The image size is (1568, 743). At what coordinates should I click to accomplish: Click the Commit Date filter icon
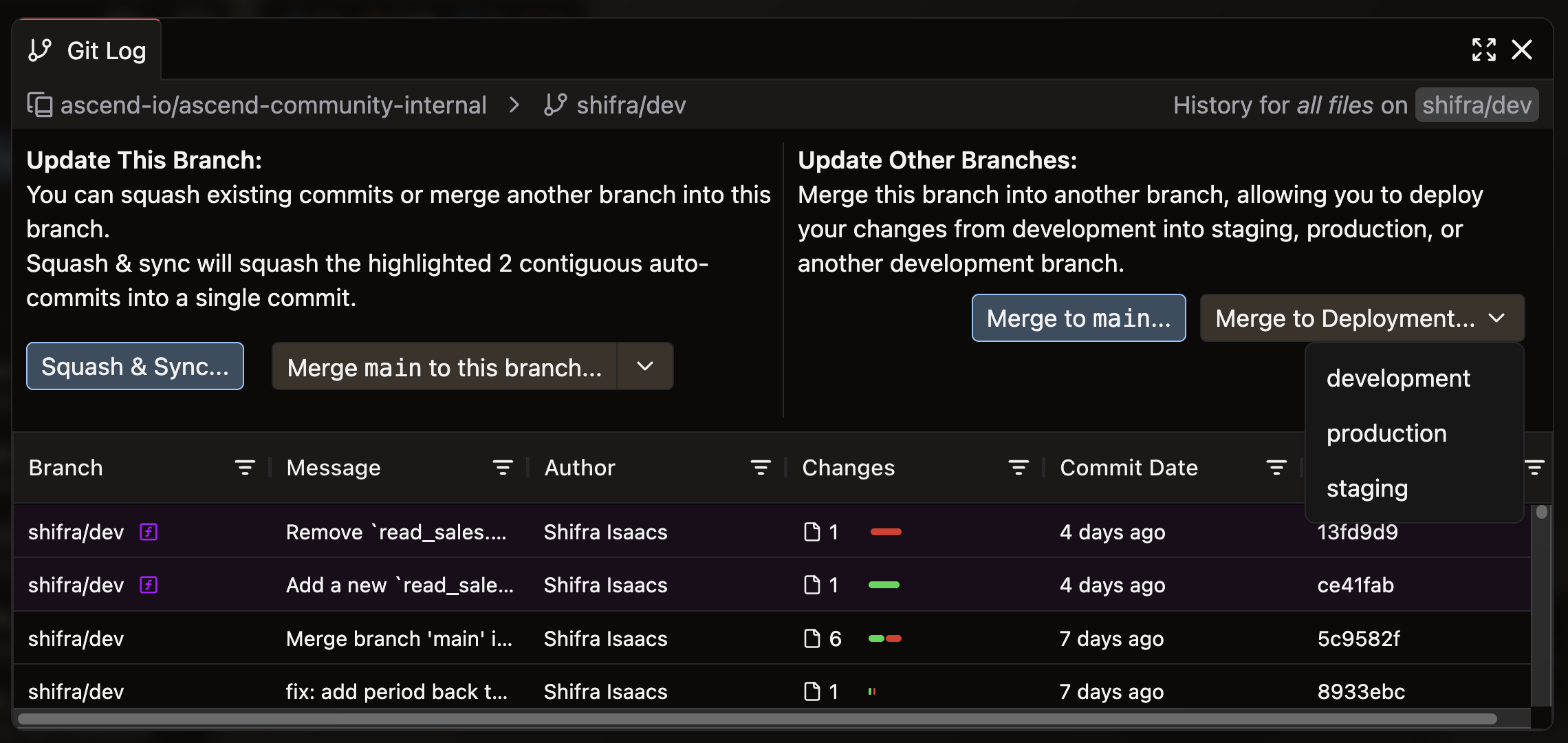1276,468
